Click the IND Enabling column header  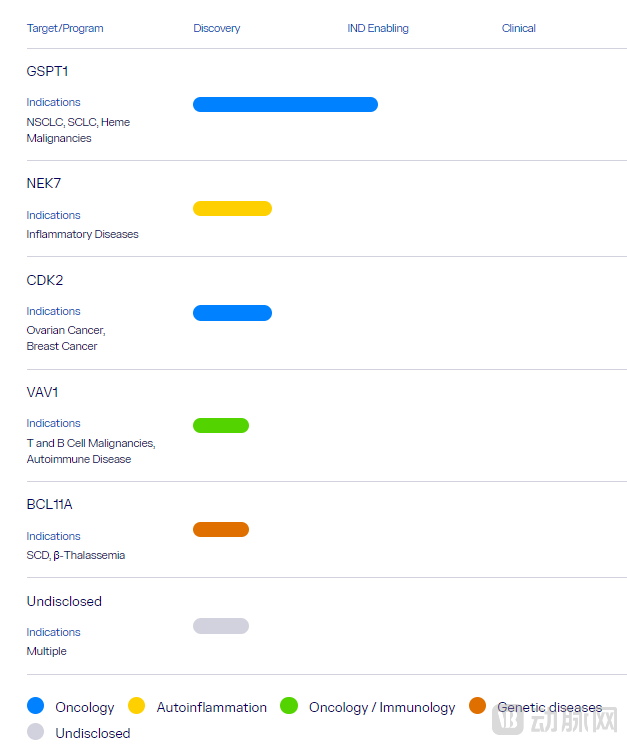[378, 28]
